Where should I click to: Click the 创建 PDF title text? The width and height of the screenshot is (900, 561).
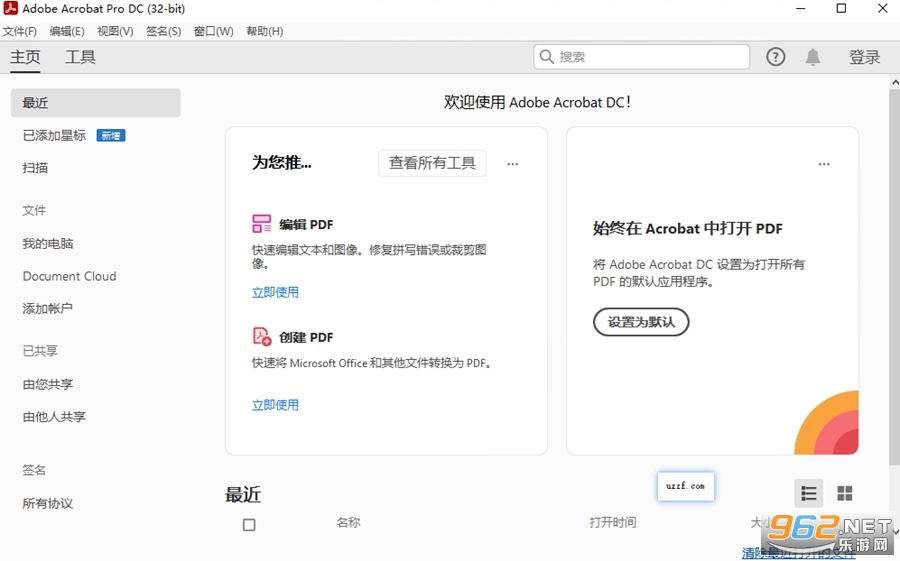(x=306, y=337)
